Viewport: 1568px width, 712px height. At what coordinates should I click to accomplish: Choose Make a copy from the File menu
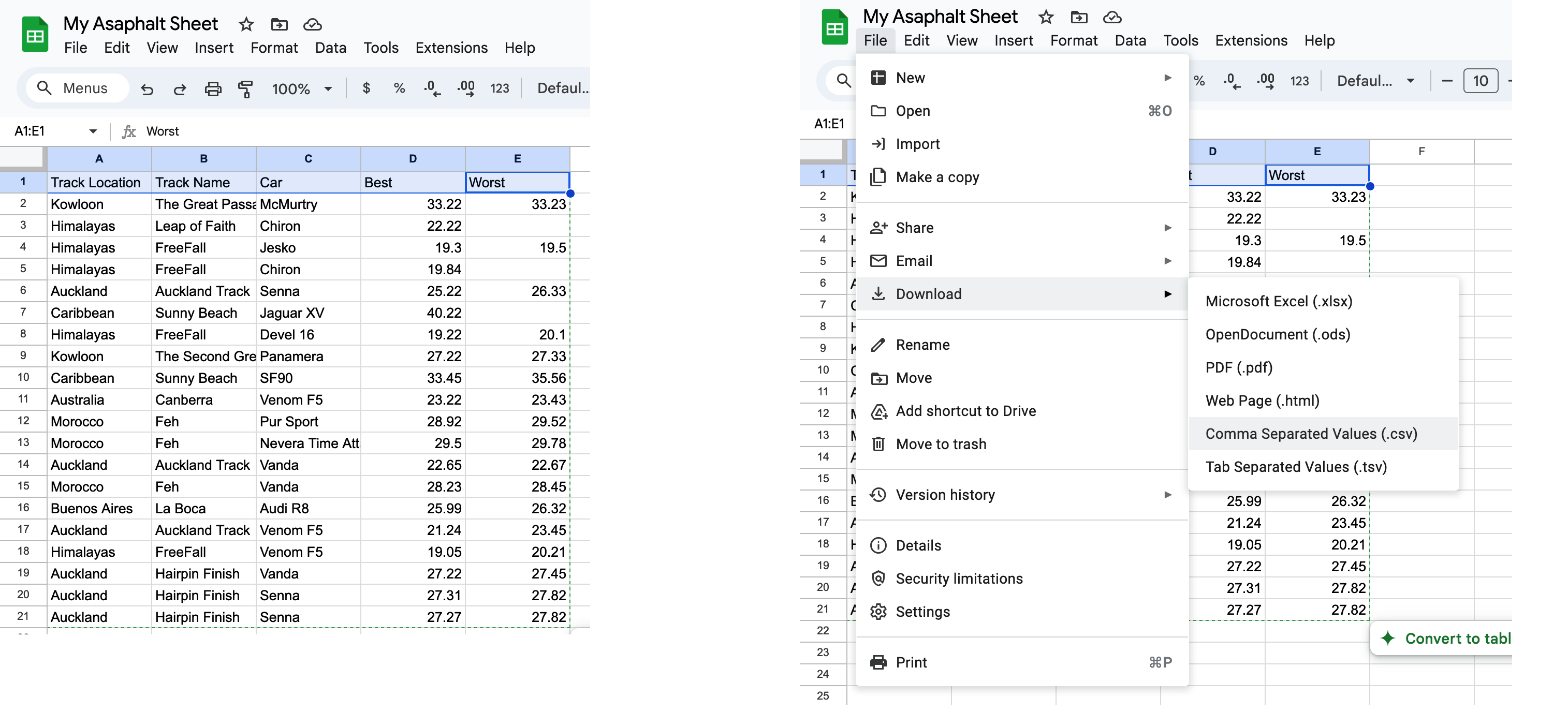pyautogui.click(x=937, y=177)
